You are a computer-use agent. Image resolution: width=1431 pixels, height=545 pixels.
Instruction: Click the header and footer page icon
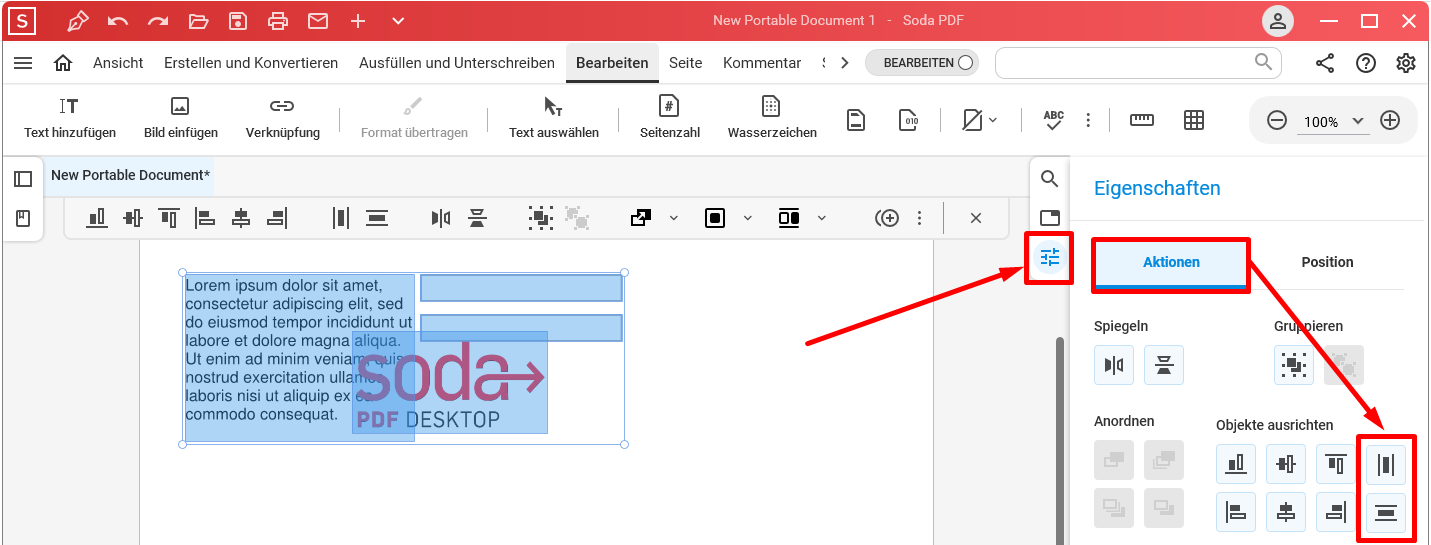coord(856,120)
